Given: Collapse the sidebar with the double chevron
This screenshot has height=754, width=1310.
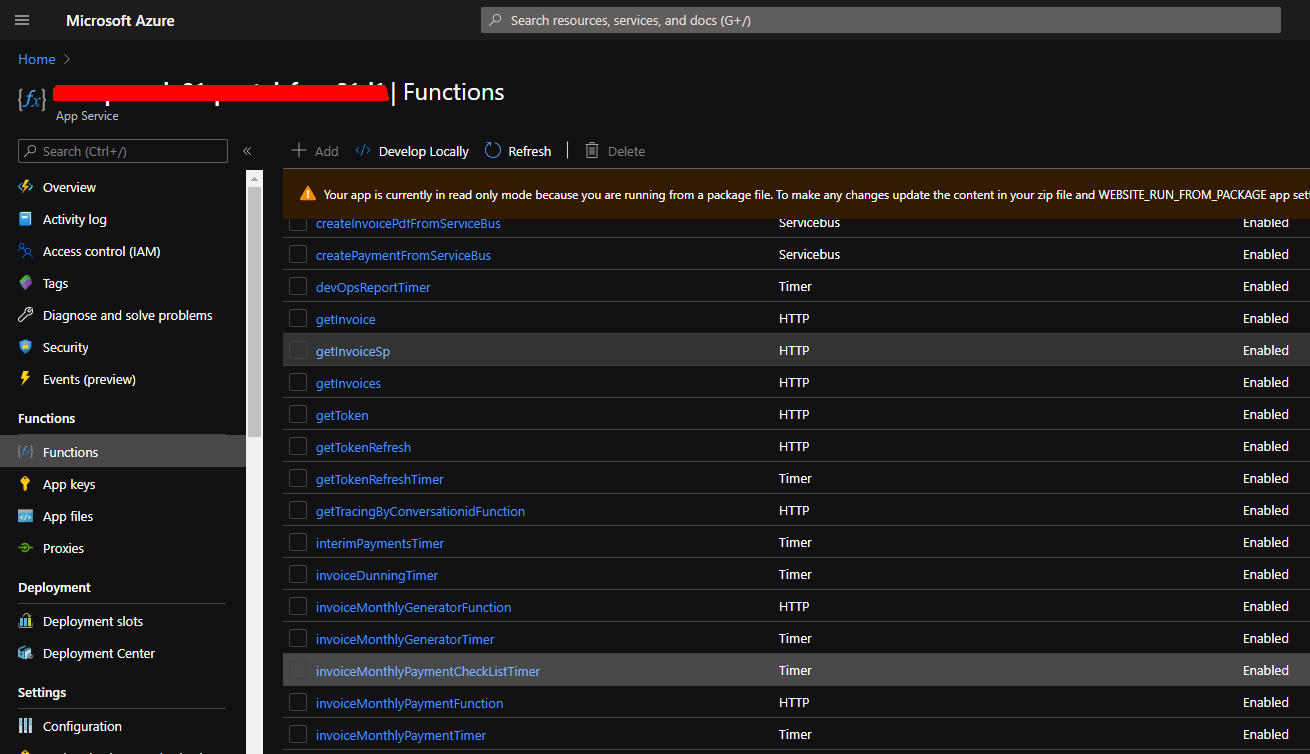Looking at the screenshot, I should 247,150.
